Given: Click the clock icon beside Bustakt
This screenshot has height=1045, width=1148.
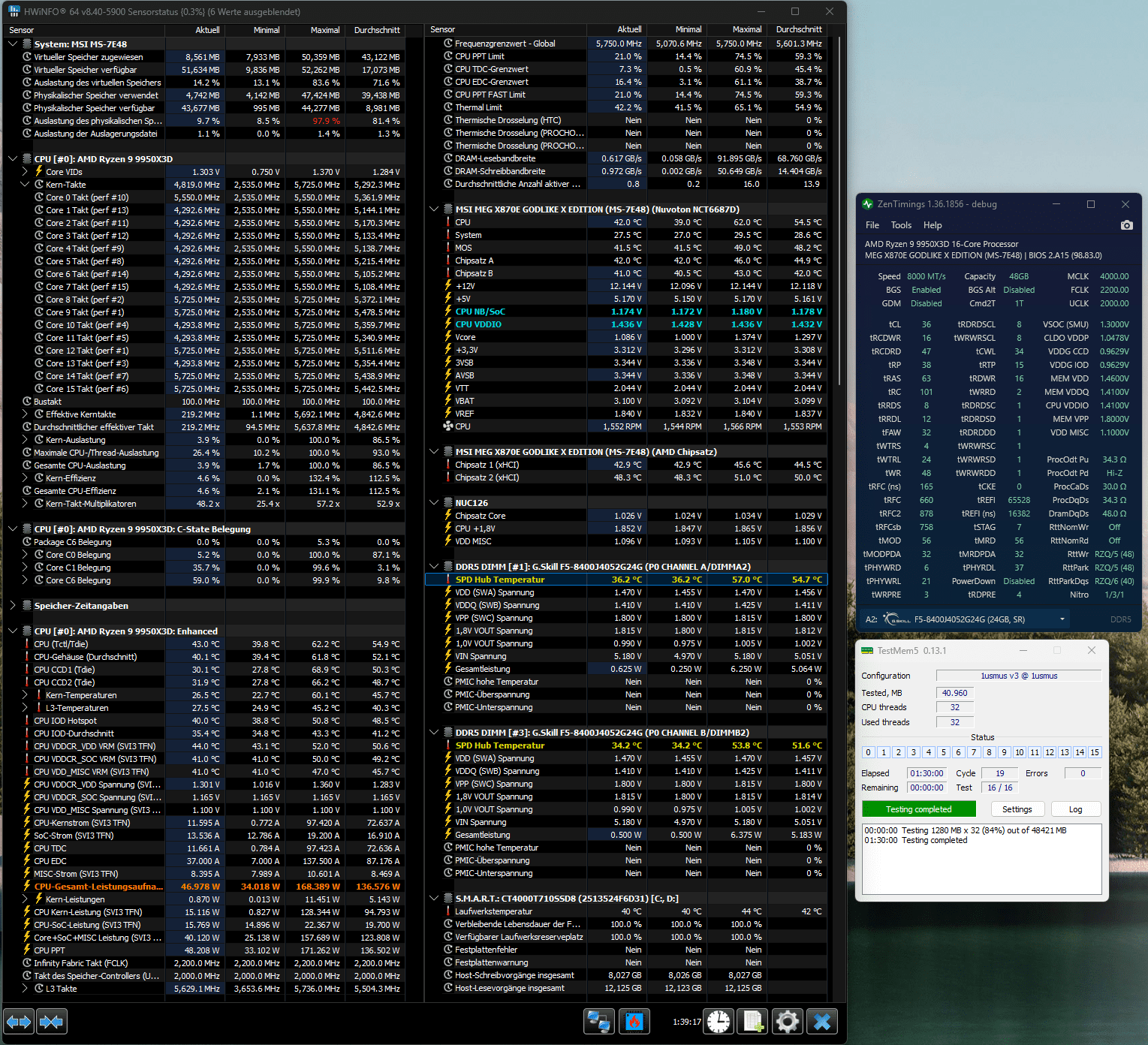Looking at the screenshot, I should point(27,402).
